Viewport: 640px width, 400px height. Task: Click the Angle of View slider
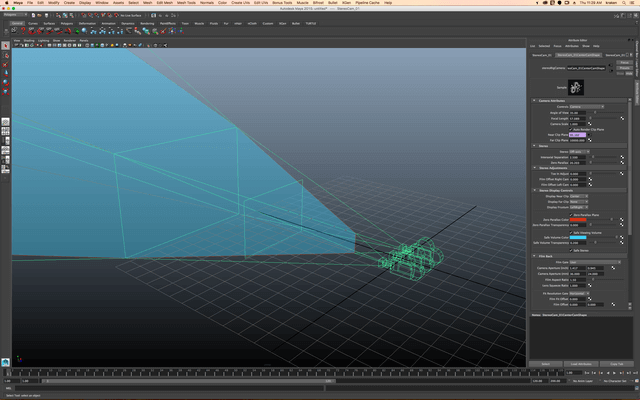[606, 113]
